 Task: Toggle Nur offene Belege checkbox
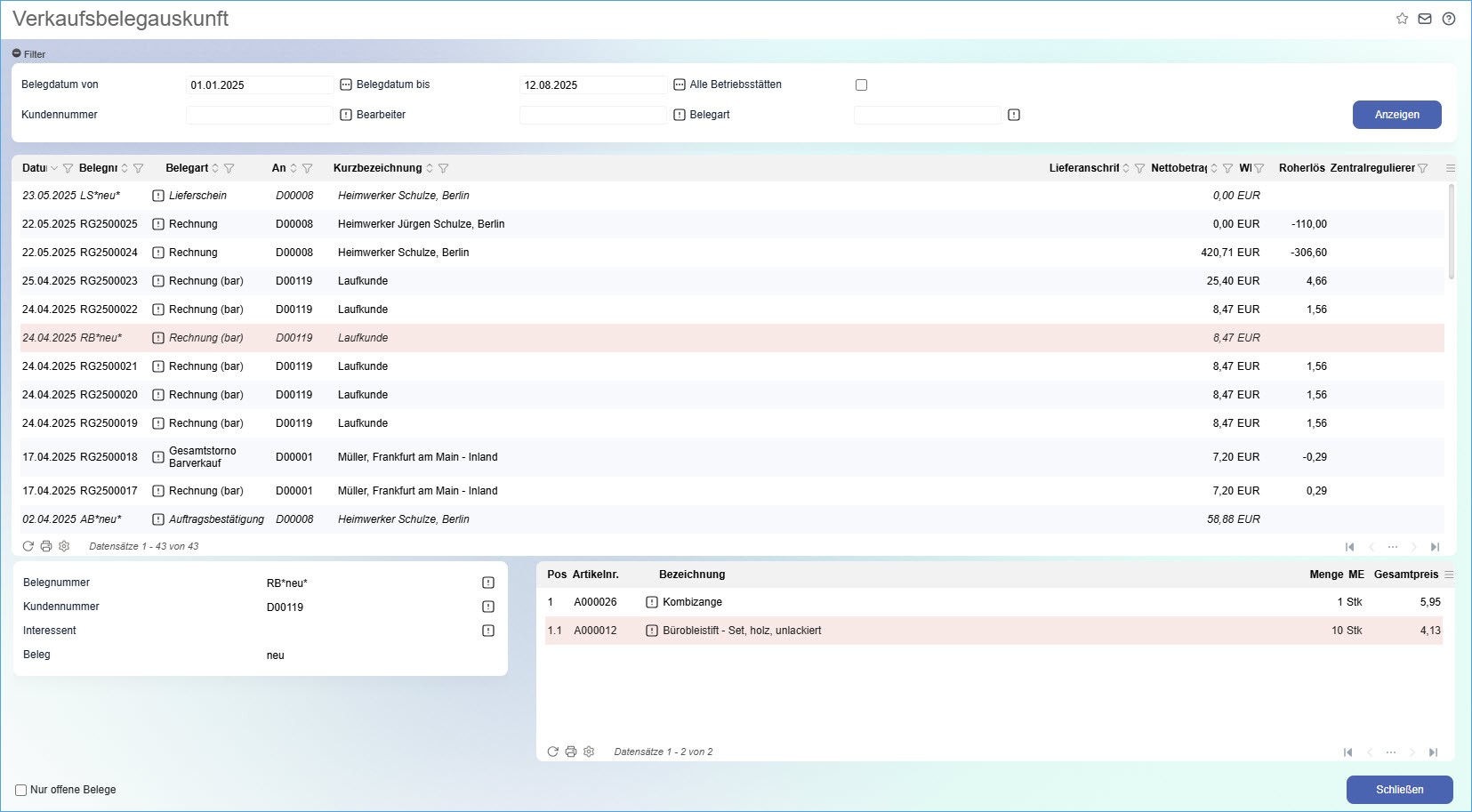(20, 790)
